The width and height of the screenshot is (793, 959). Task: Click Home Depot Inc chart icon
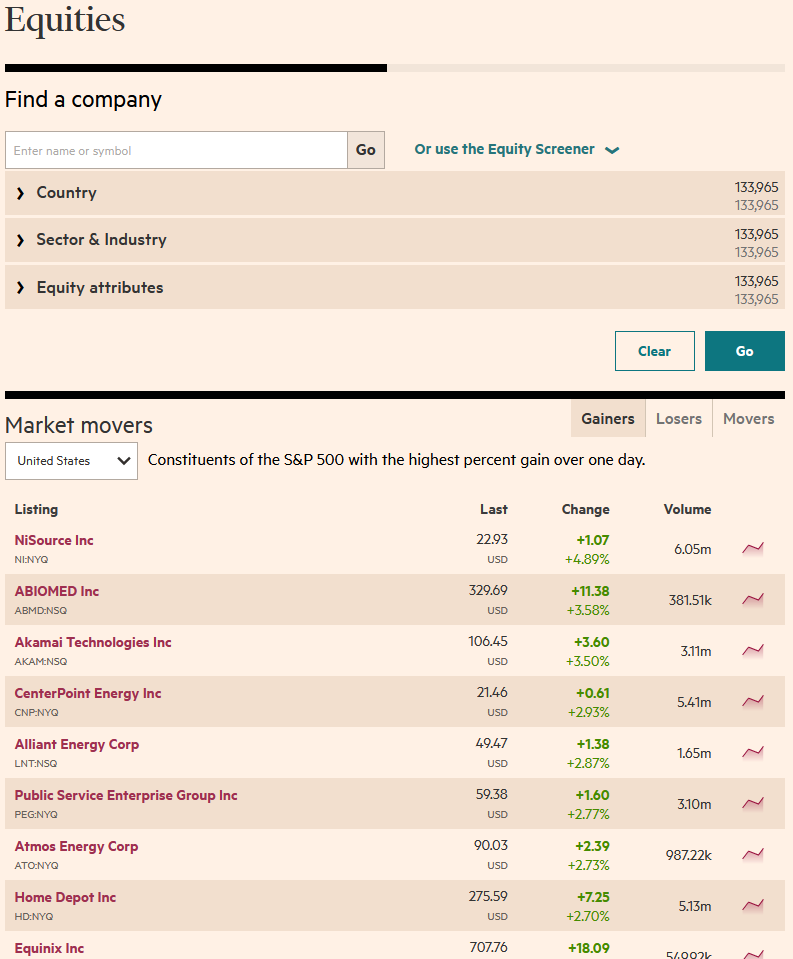[752, 905]
